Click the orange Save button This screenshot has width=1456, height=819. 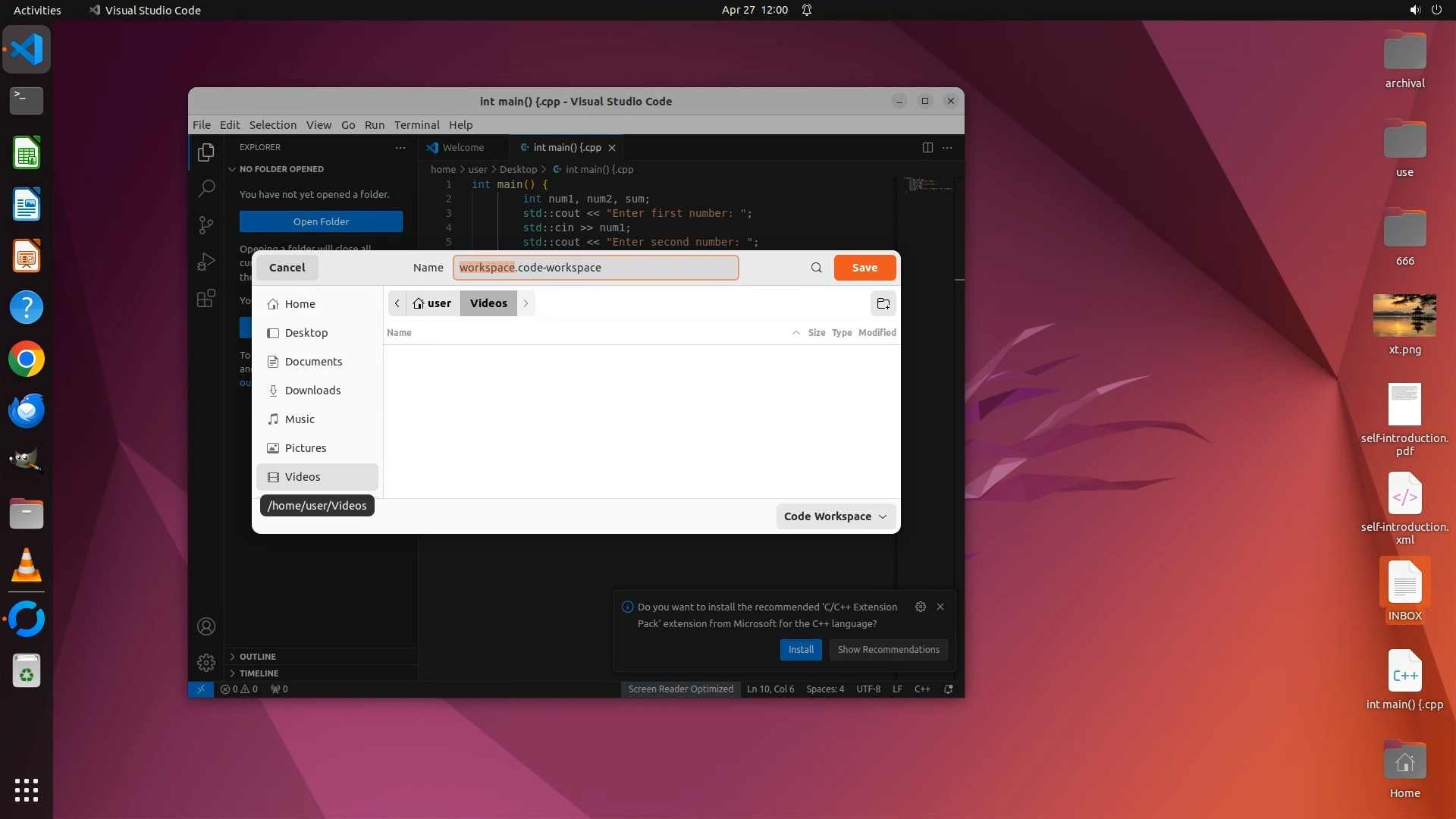pyautogui.click(x=864, y=268)
